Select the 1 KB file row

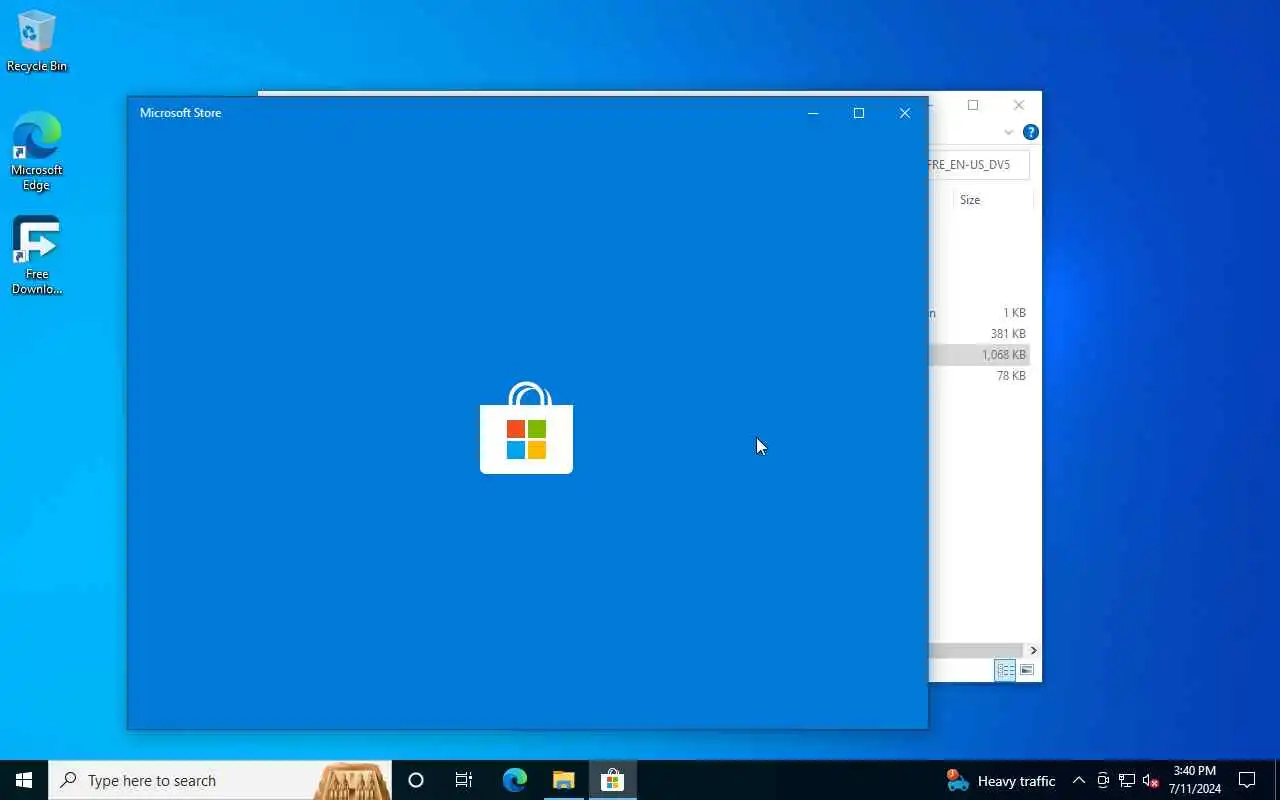coord(980,313)
